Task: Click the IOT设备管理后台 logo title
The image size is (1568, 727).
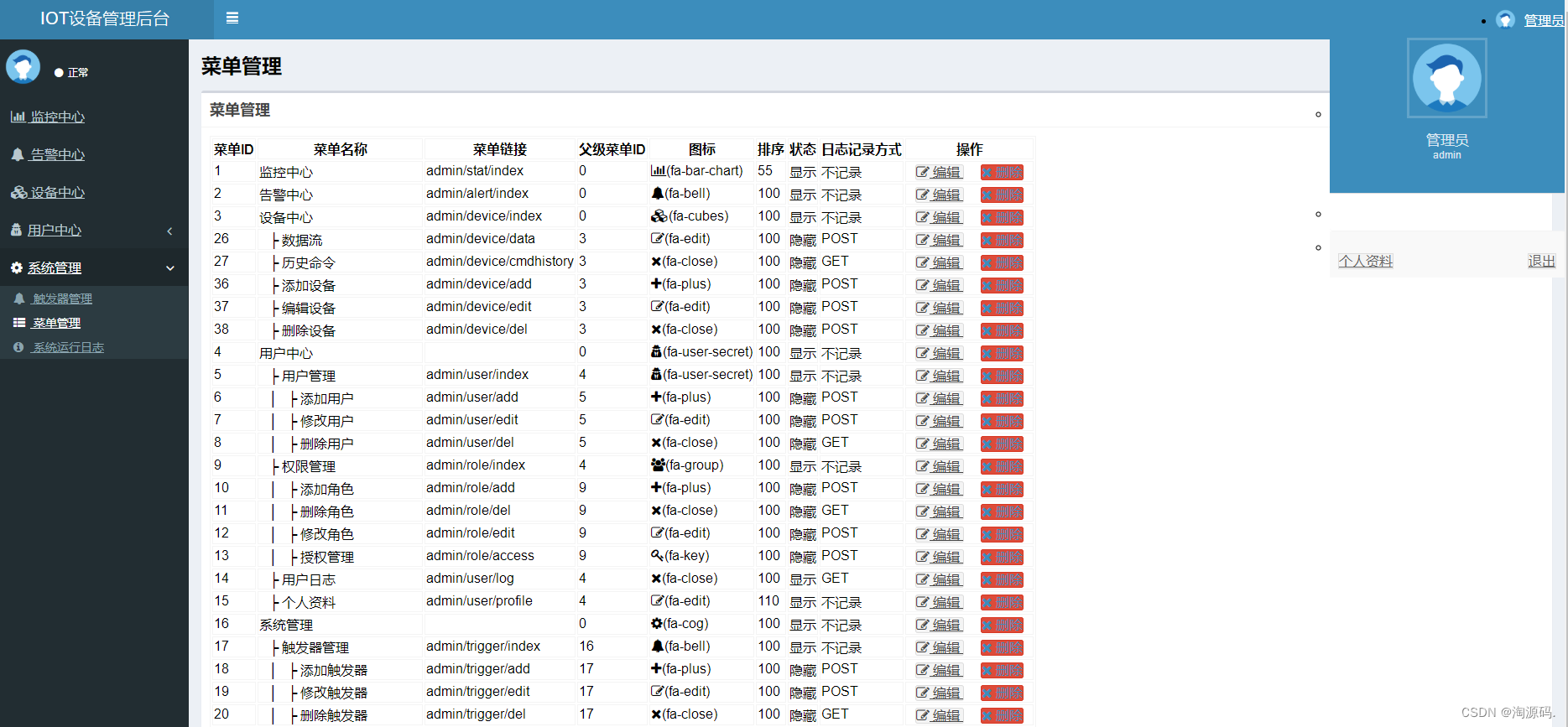Action: click(x=105, y=18)
